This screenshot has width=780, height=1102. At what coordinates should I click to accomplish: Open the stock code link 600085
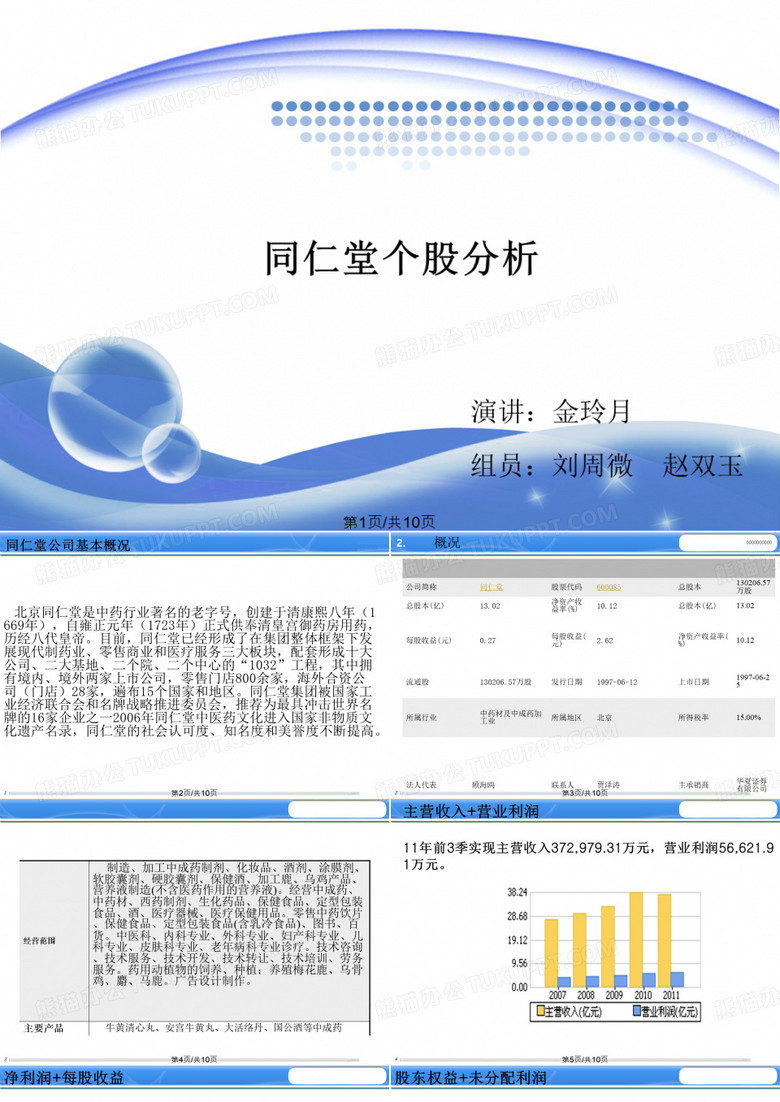(609, 587)
